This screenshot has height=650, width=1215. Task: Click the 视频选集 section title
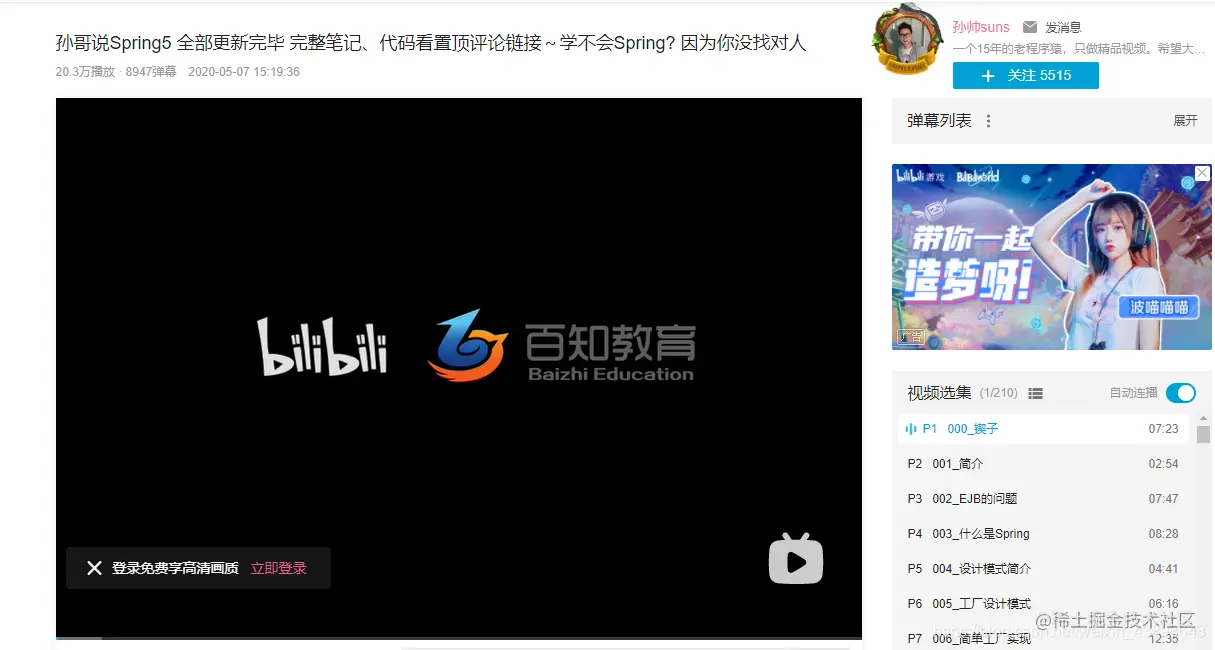pyautogui.click(x=939, y=393)
